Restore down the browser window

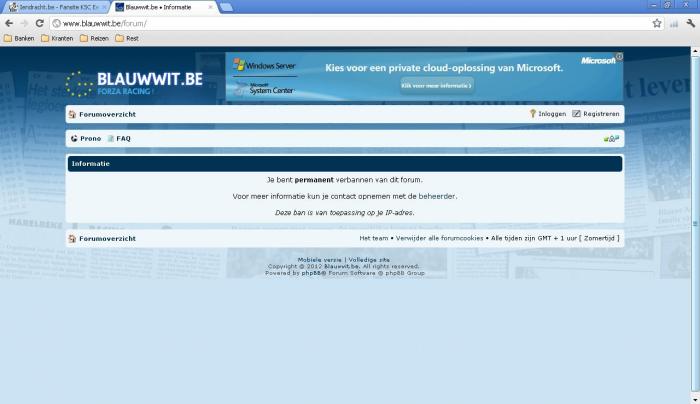tap(667, 5)
